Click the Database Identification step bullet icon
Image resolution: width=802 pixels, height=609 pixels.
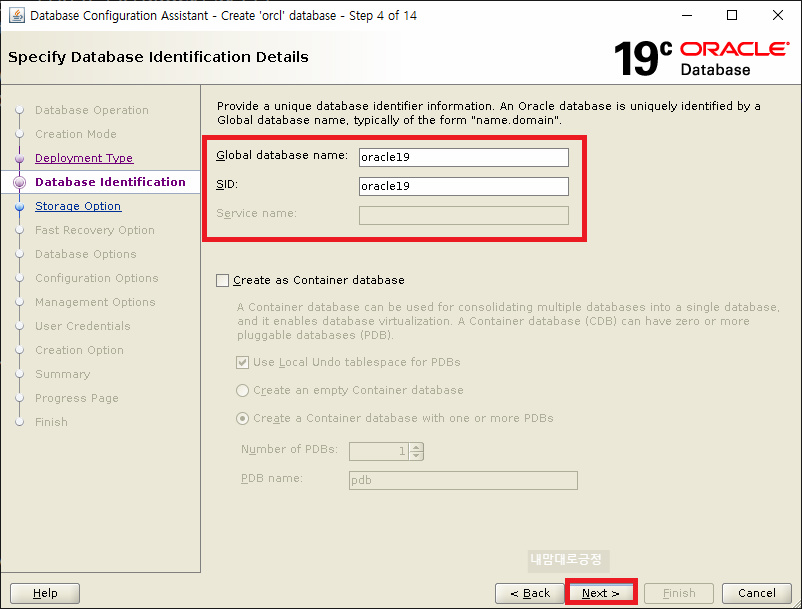click(19, 182)
